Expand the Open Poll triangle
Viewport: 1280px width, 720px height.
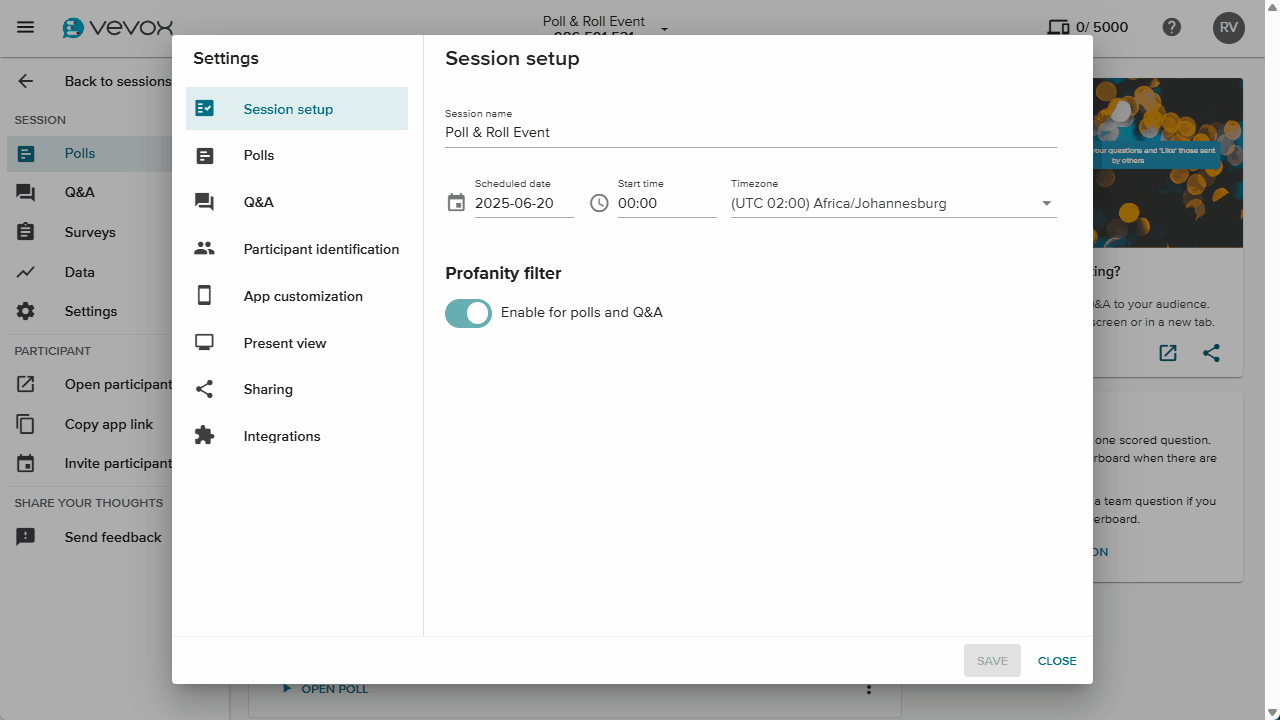click(x=287, y=688)
